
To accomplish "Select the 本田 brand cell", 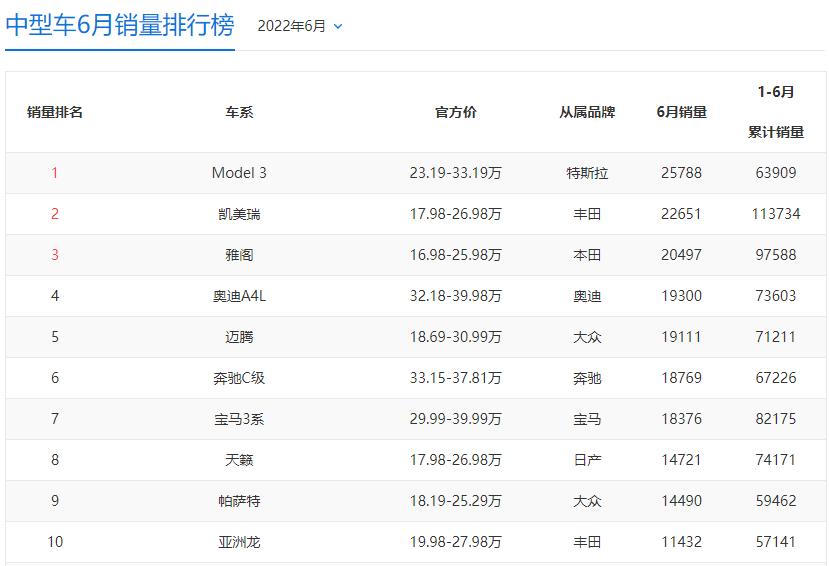I will pyautogui.click(x=587, y=255).
